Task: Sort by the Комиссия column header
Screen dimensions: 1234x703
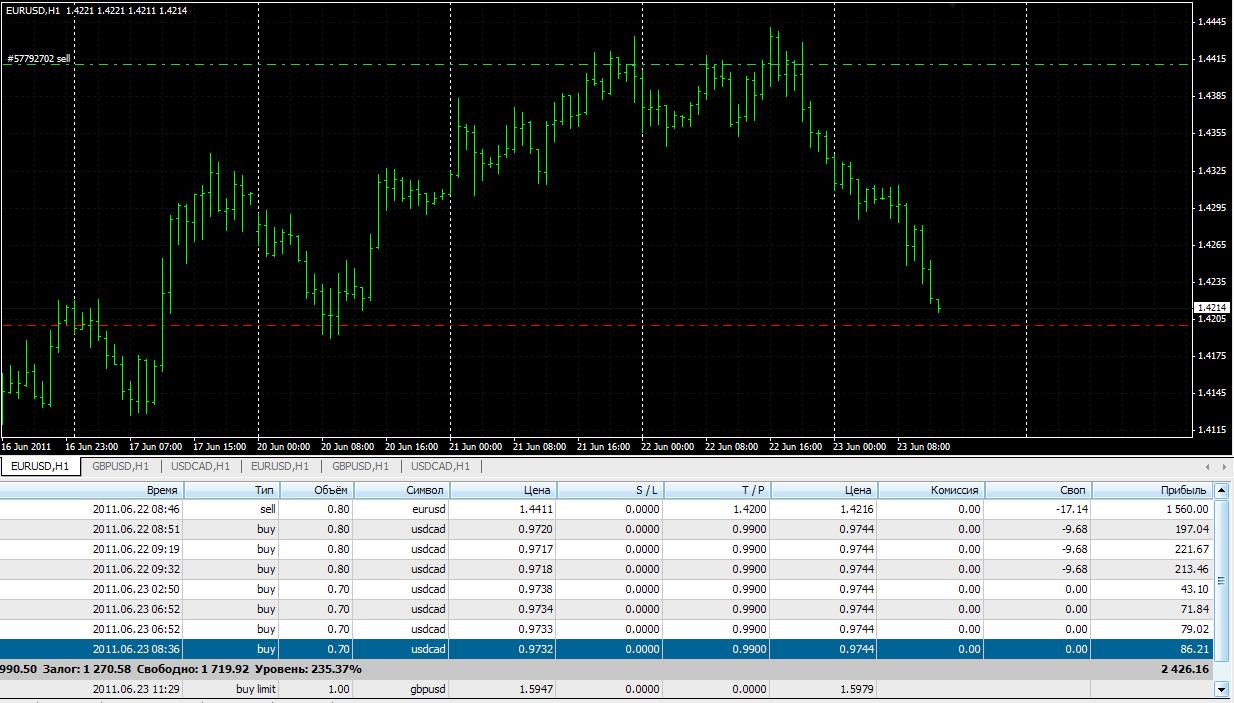Action: pyautogui.click(x=931, y=490)
